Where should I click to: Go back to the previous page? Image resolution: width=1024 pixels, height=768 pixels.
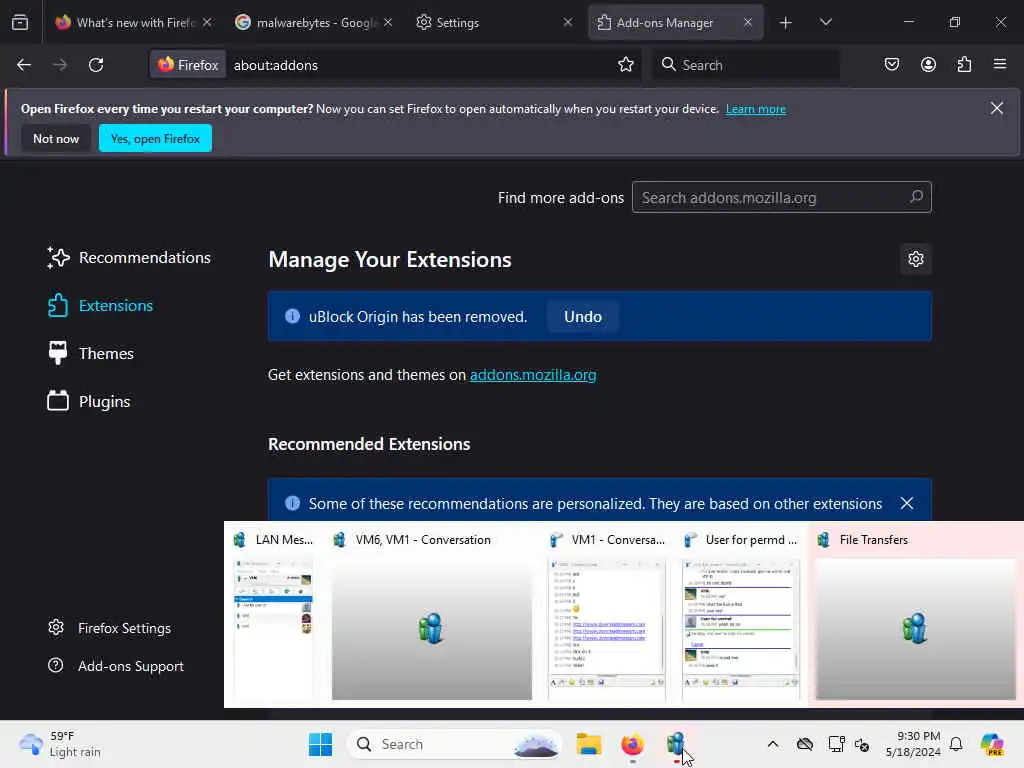(x=24, y=65)
